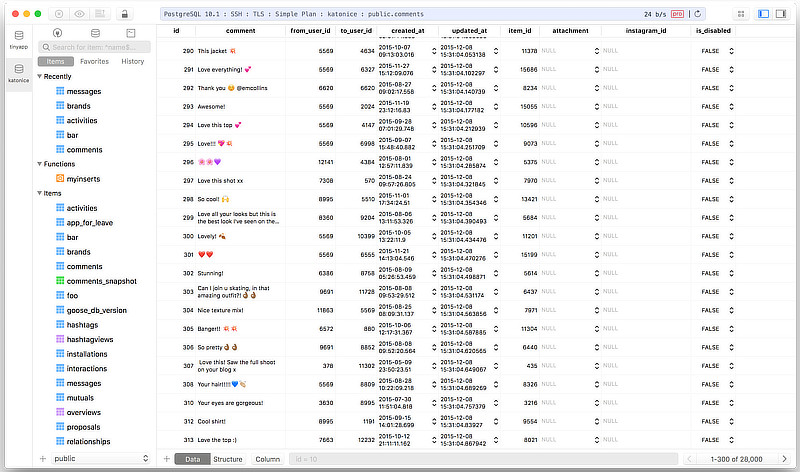Open created_at stepper for row 292
The width and height of the screenshot is (800, 472).
(x=434, y=88)
